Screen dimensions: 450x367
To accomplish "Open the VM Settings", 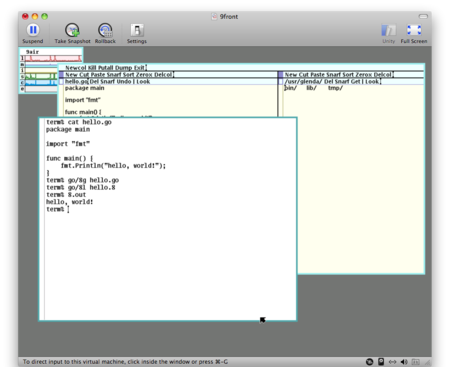I will tap(137, 33).
